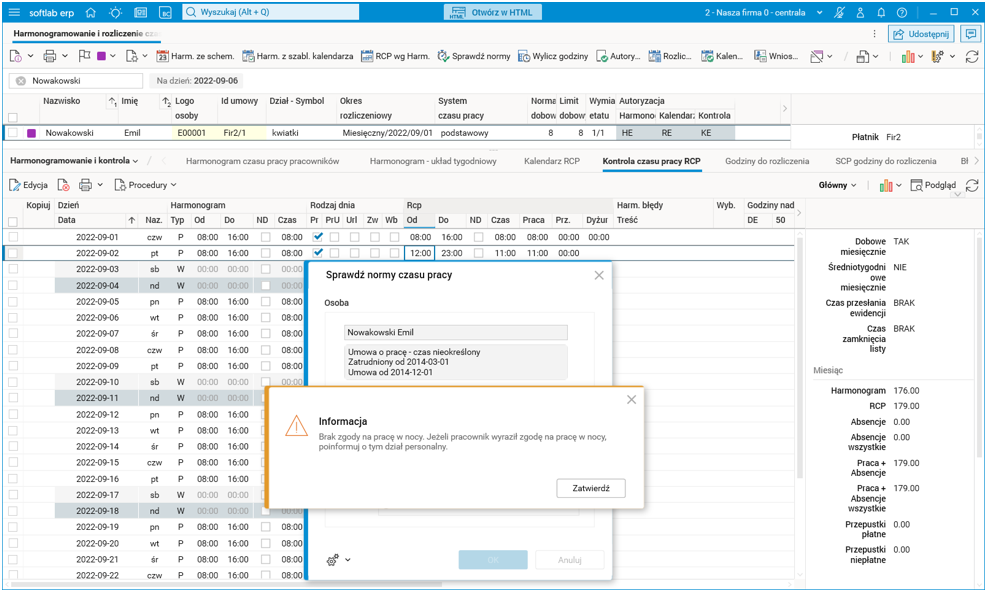Select the purple color marker swatch
Viewport: 991px width, 595px height.
tap(101, 56)
